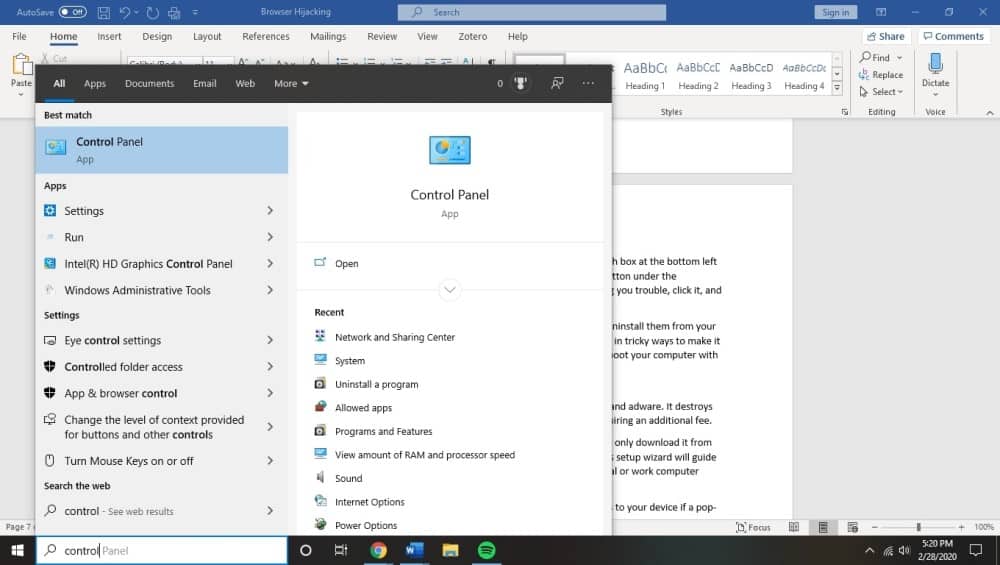1000x565 pixels.
Task: Click in the taskbar search box
Action: (x=162, y=550)
